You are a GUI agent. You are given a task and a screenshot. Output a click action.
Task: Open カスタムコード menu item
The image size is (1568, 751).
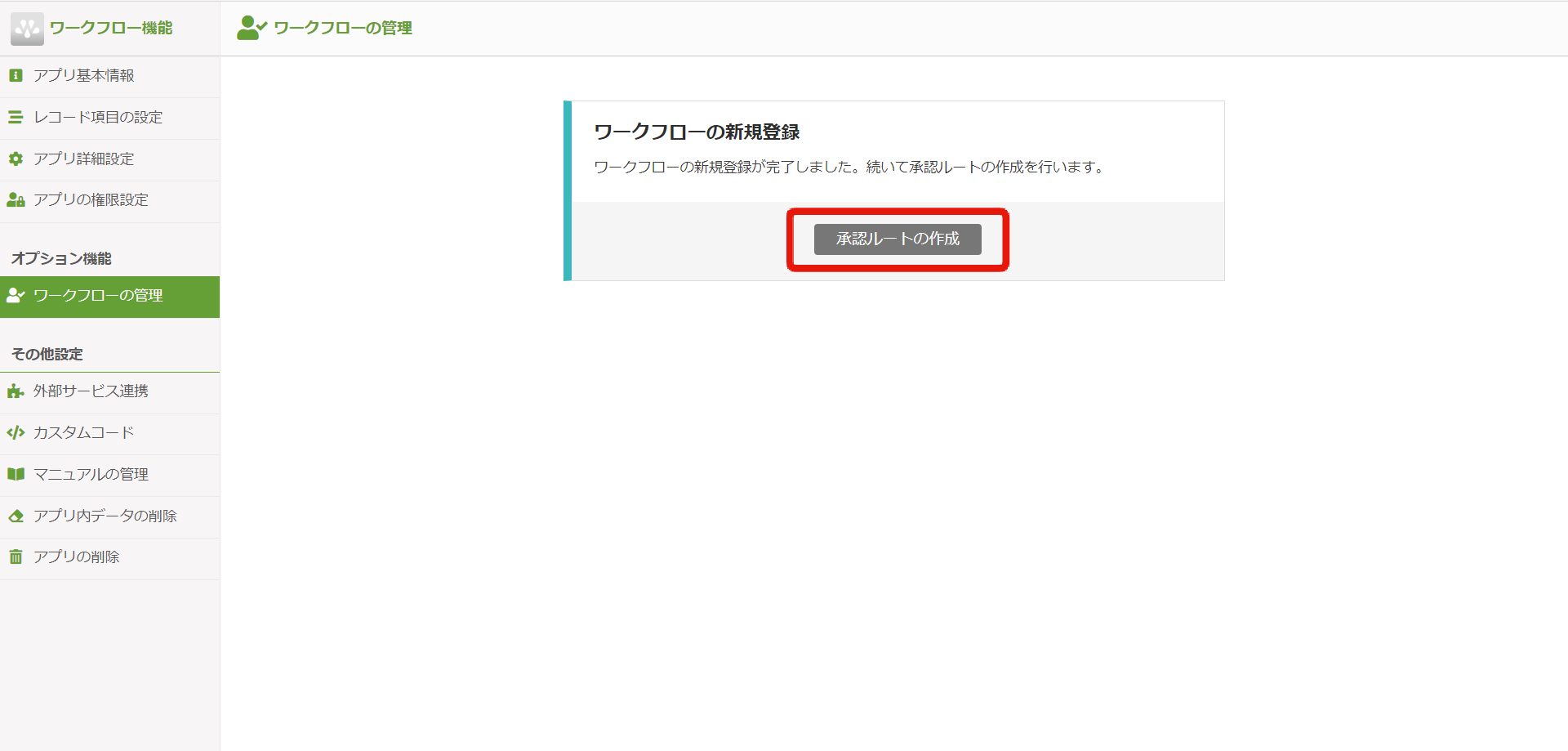tap(109, 434)
